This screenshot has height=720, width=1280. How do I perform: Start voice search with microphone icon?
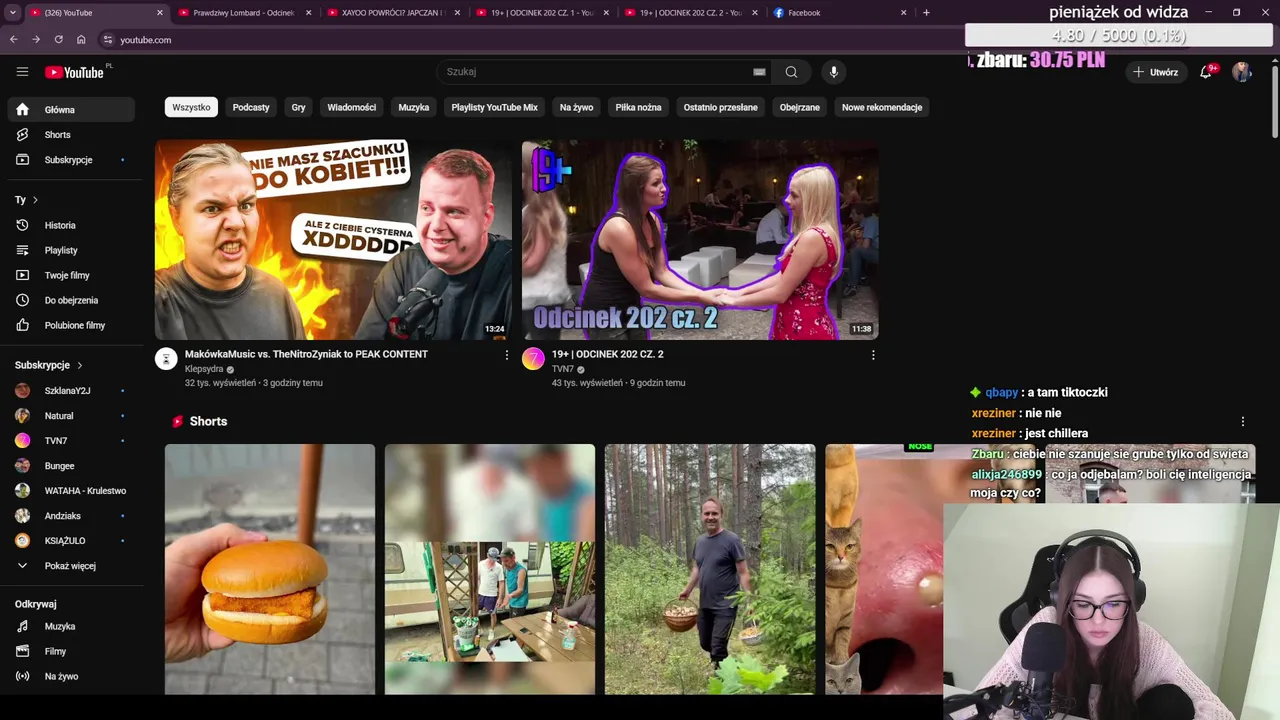coord(833,72)
